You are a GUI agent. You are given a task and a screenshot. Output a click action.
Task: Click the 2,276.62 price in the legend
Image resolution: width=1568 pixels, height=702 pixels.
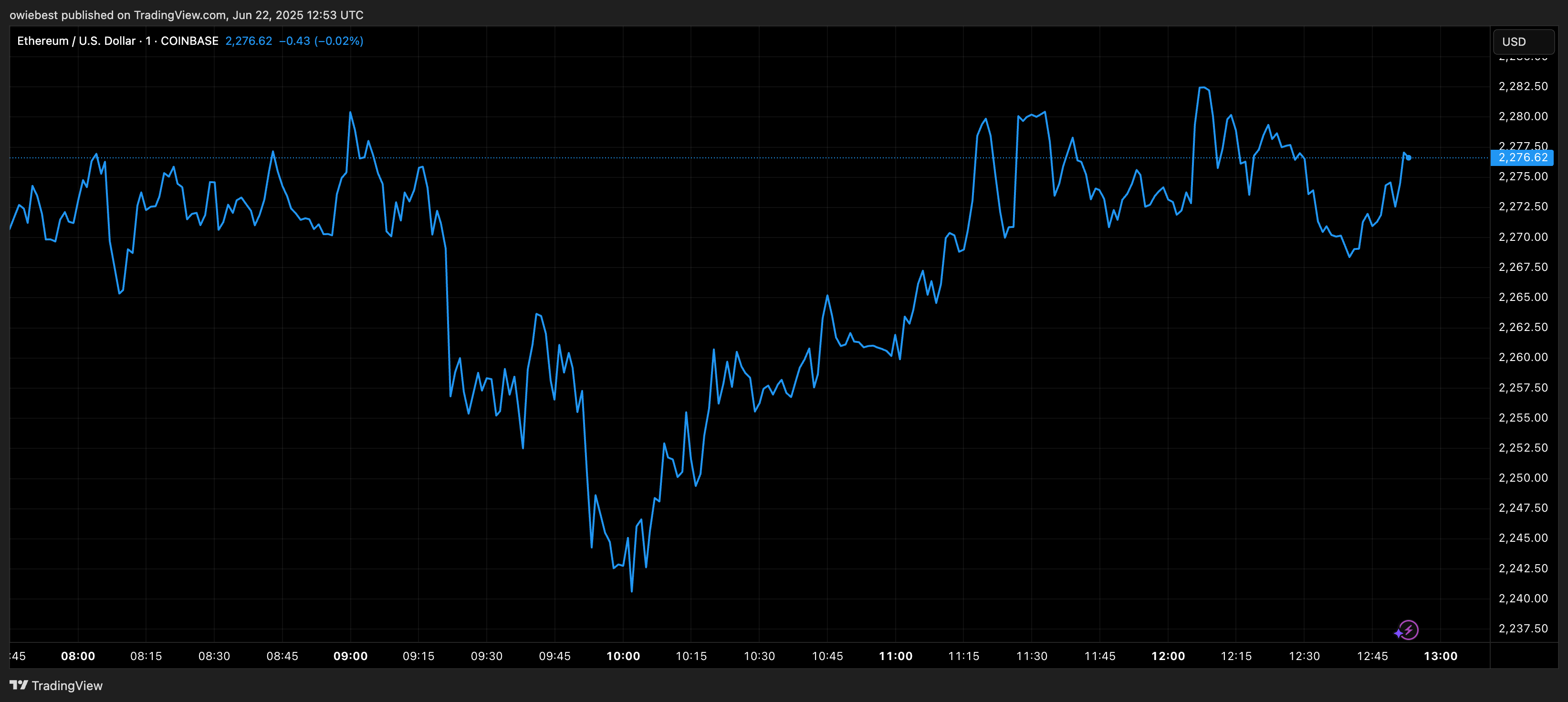tap(248, 41)
